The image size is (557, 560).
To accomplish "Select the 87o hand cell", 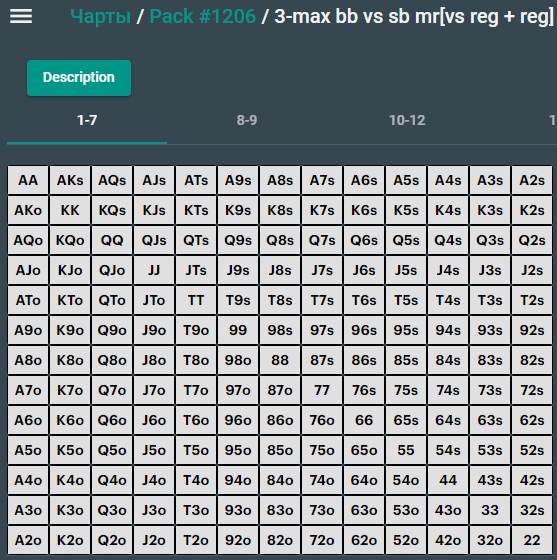I will point(280,390).
